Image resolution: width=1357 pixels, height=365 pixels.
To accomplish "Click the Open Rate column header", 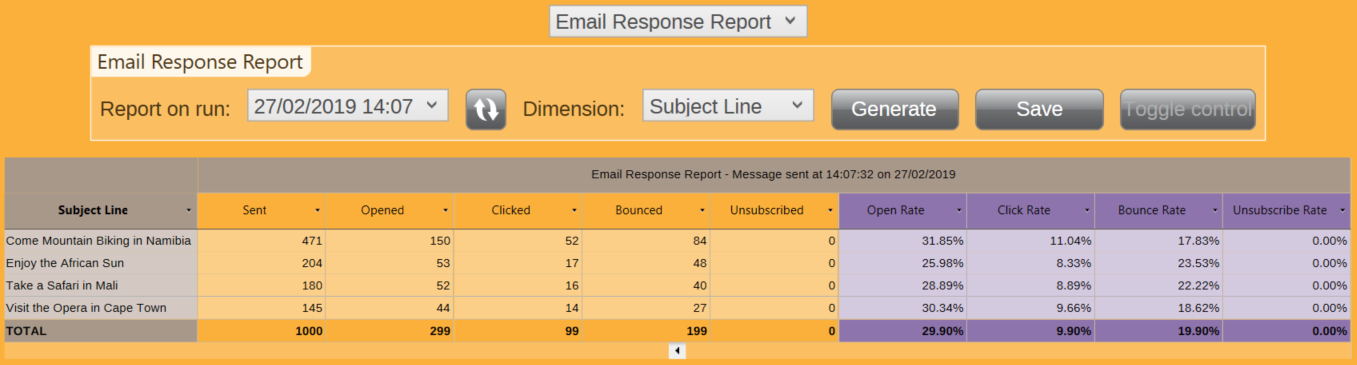I will point(902,211).
